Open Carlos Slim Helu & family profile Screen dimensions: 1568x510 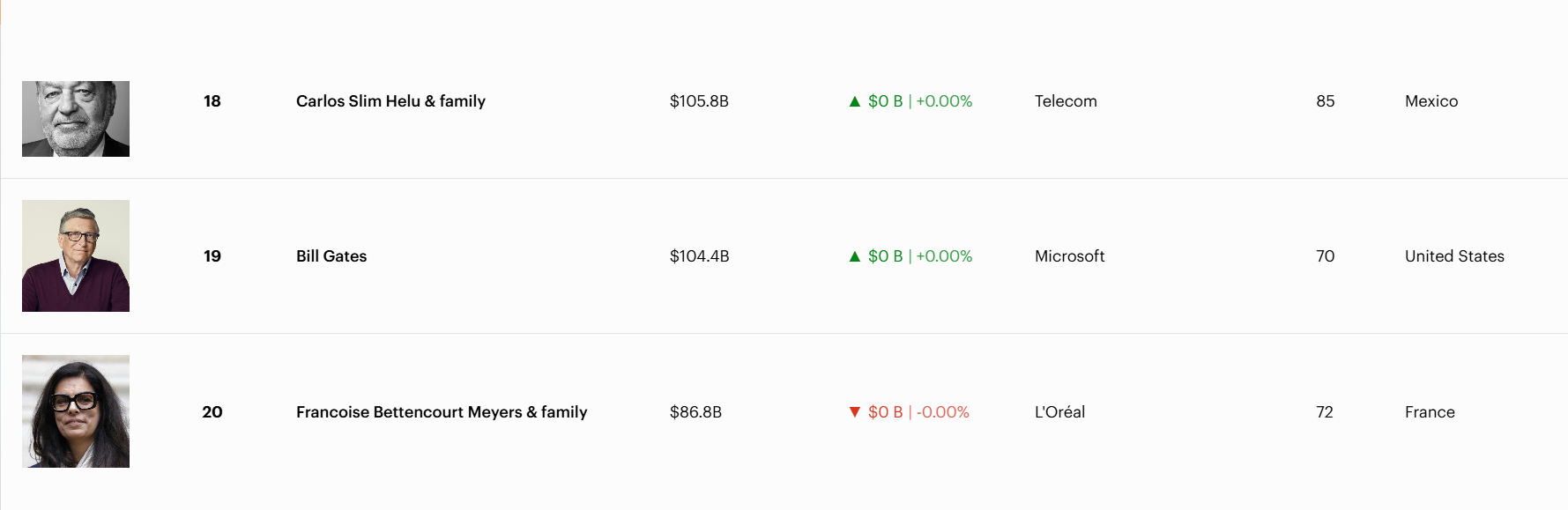(x=390, y=101)
